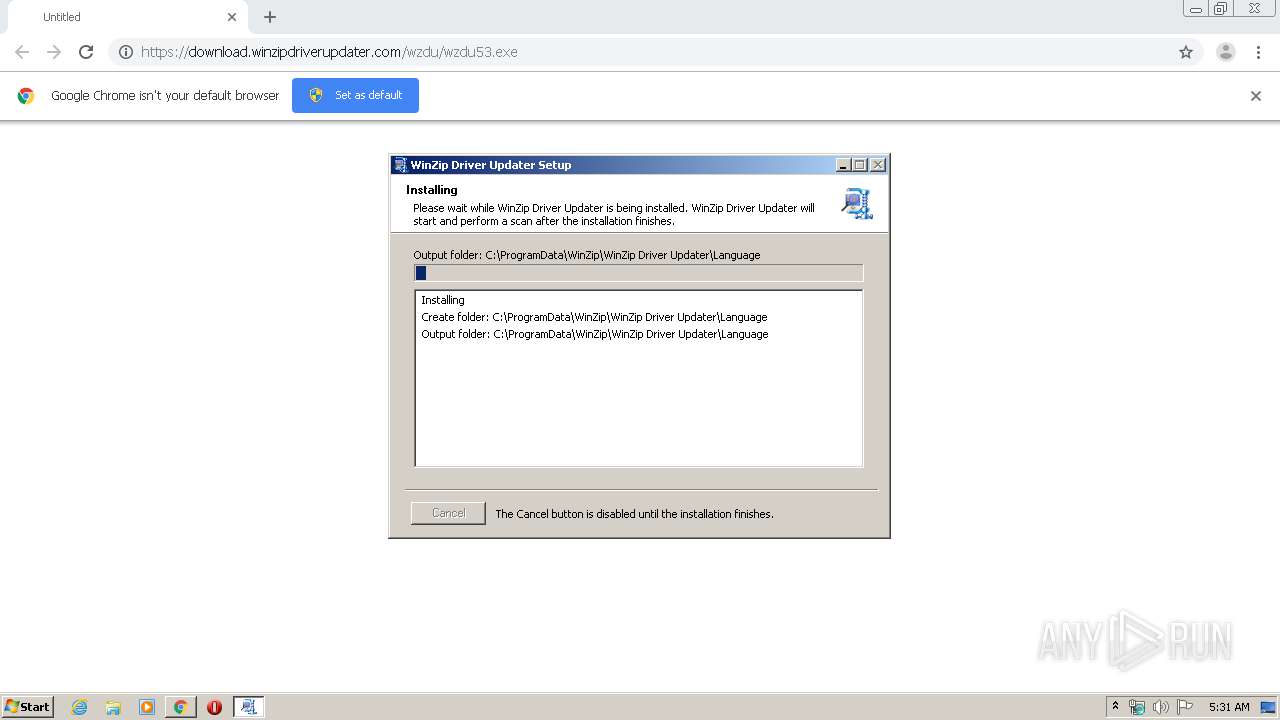This screenshot has height=720, width=1280.
Task: Reload the page with the refresh icon
Action: tap(86, 52)
